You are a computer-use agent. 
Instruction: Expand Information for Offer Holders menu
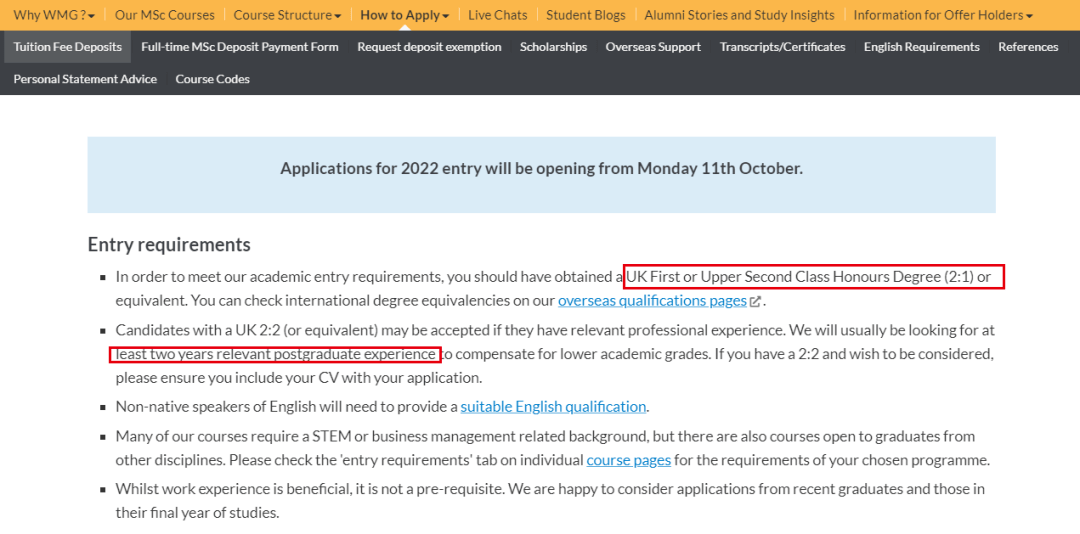click(x=943, y=15)
